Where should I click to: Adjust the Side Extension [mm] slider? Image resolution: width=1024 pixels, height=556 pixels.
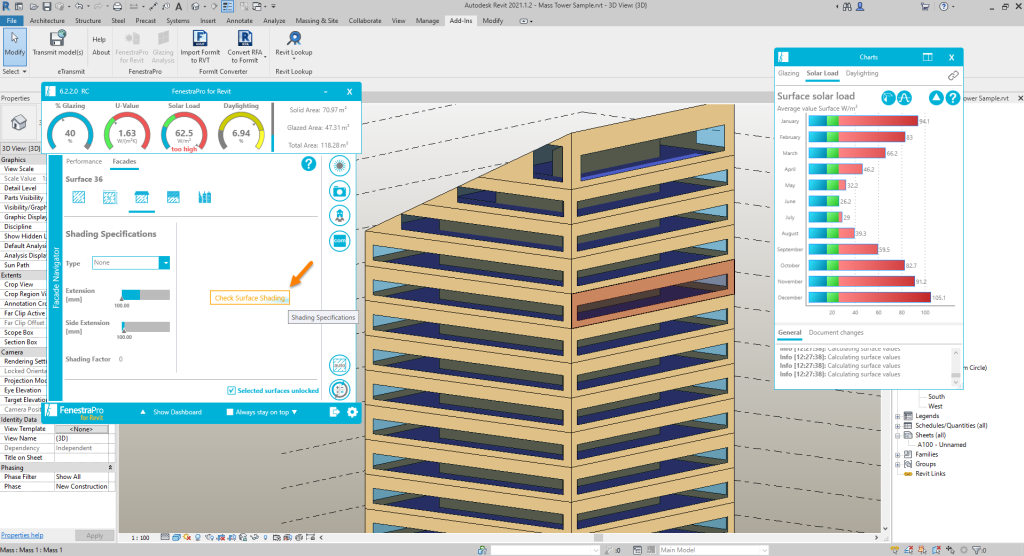pyautogui.click(x=145, y=327)
